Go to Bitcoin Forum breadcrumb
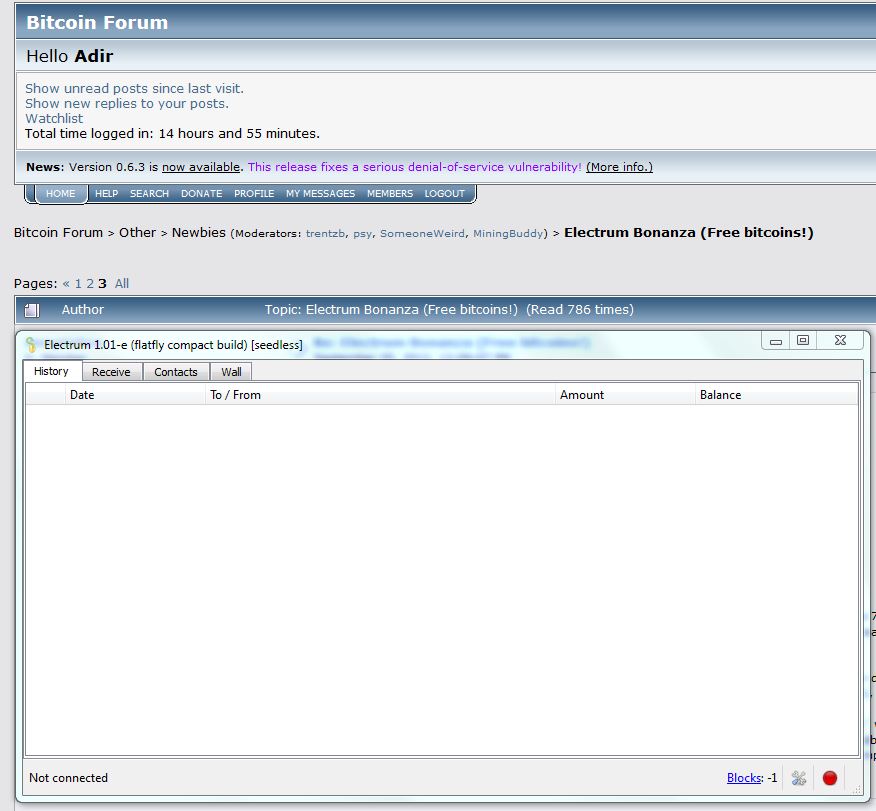876x811 pixels. (58, 232)
